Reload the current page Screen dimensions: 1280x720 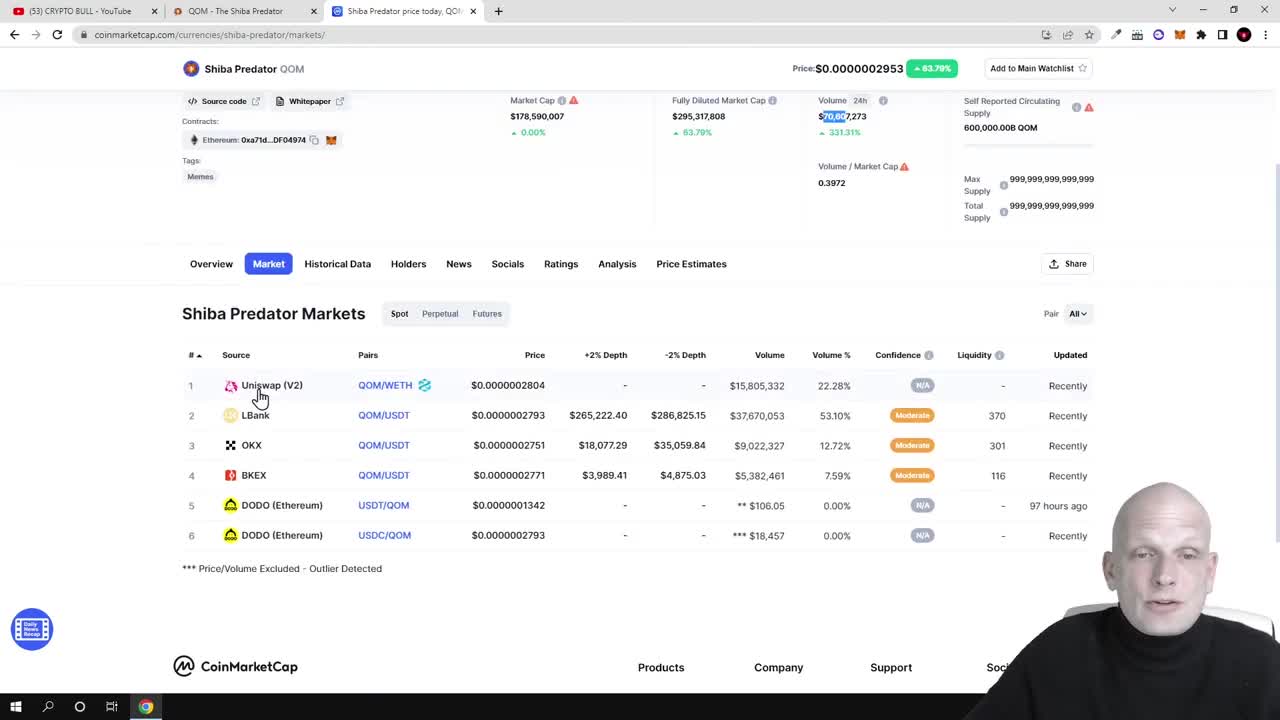57,35
